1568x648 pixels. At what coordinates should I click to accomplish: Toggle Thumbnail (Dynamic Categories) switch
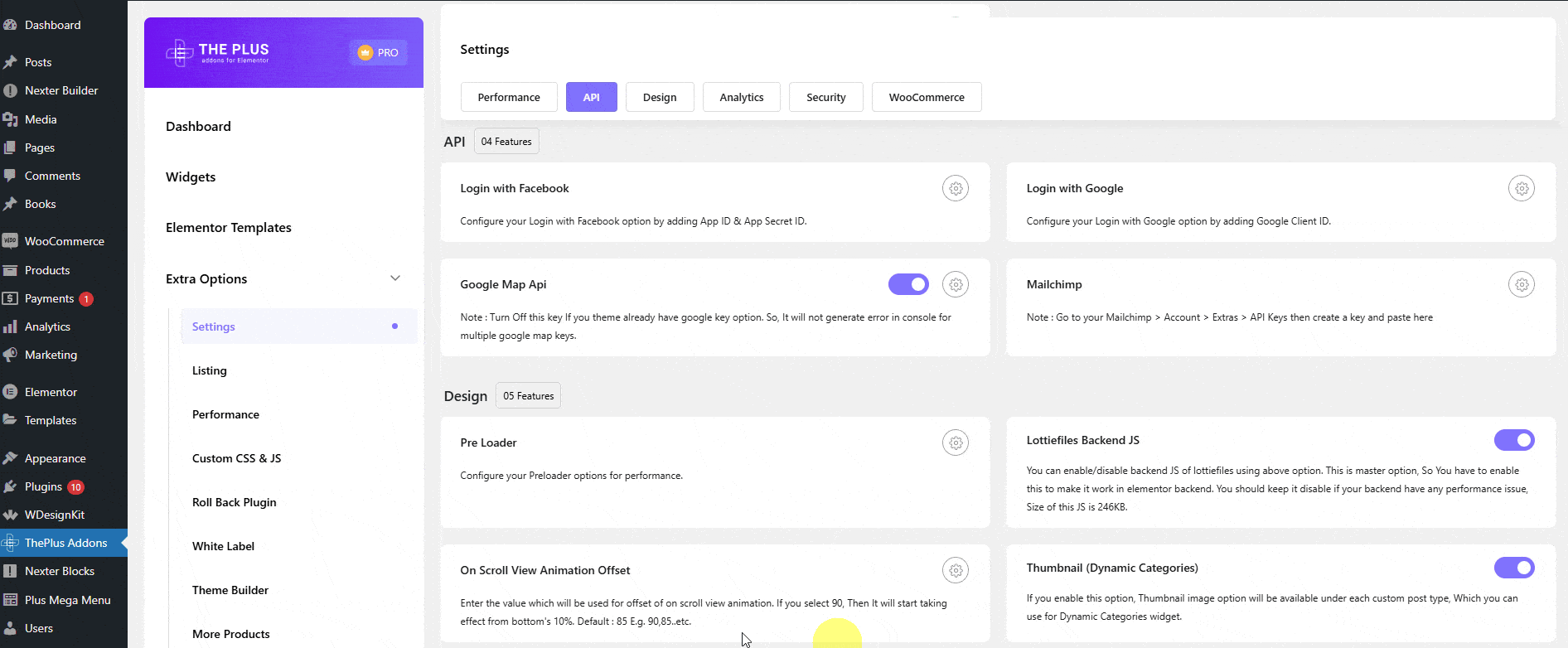[1514, 568]
